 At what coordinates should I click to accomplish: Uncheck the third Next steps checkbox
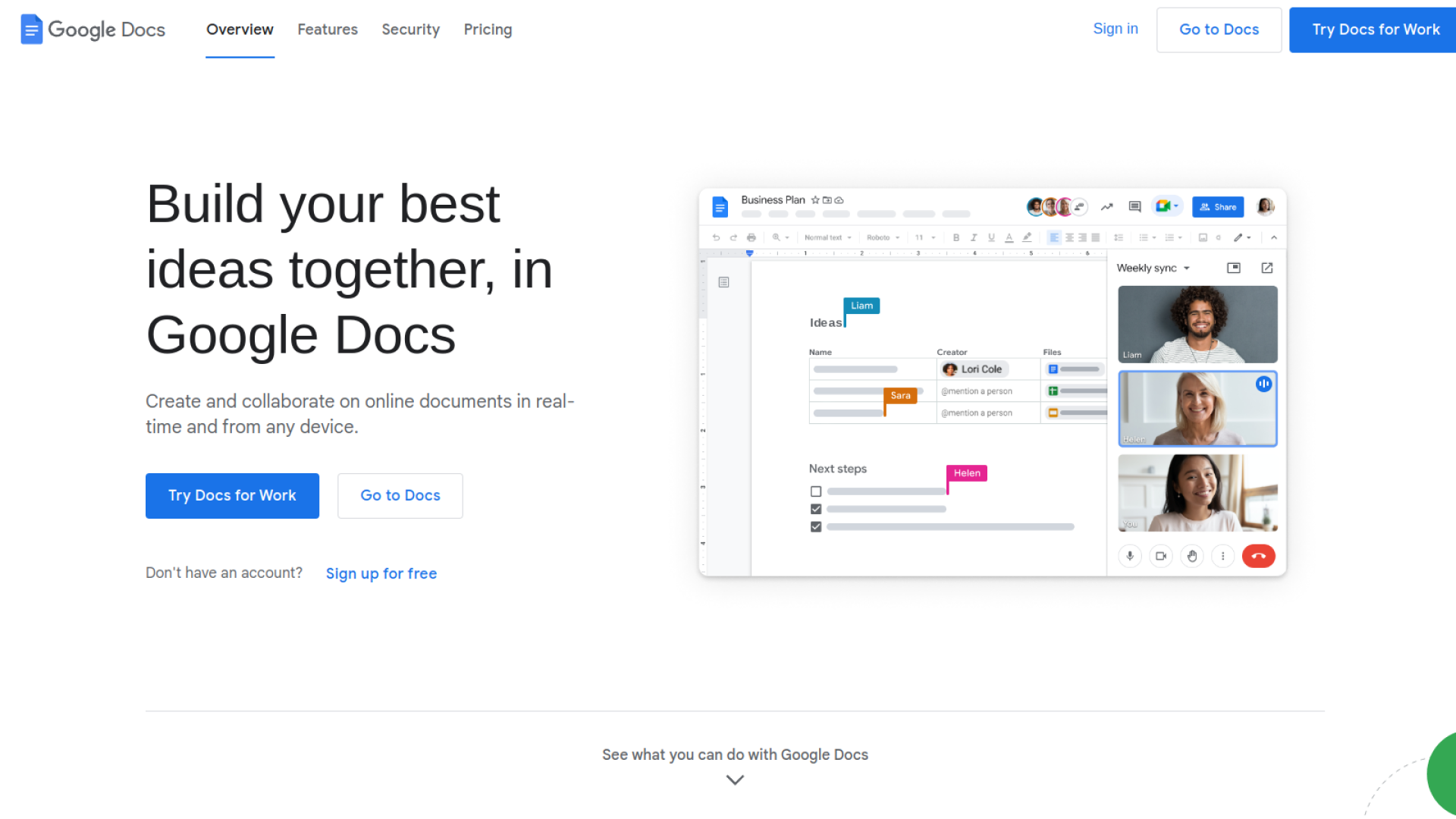coord(816,526)
